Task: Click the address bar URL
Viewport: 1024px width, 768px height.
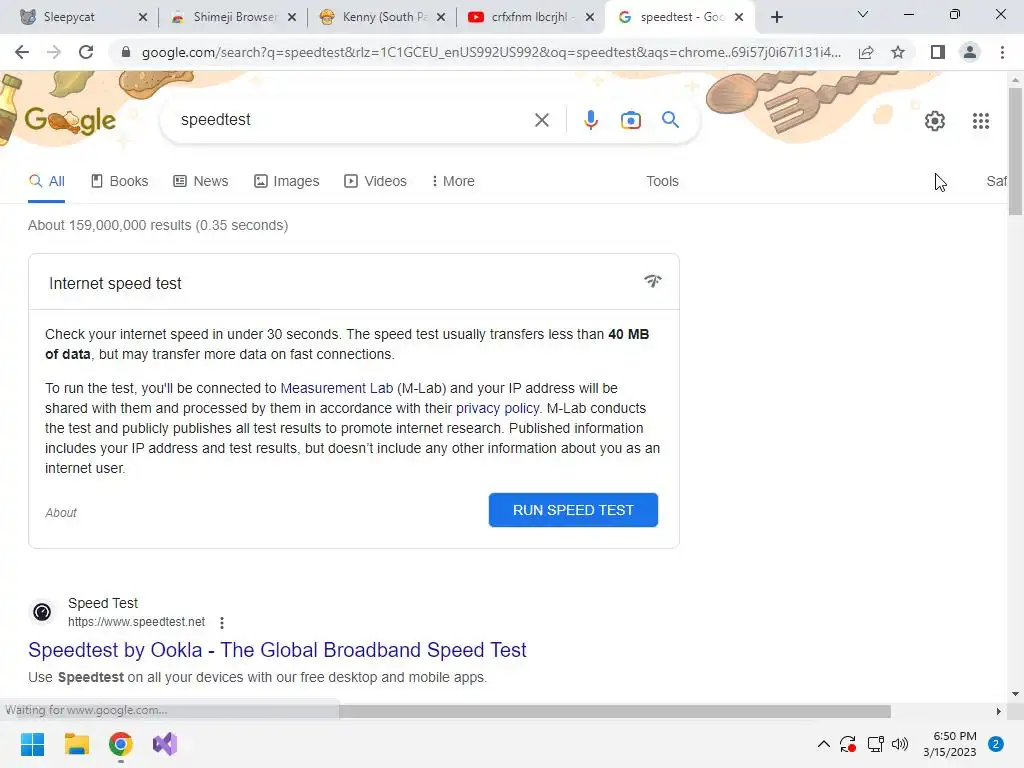Action: coord(491,52)
